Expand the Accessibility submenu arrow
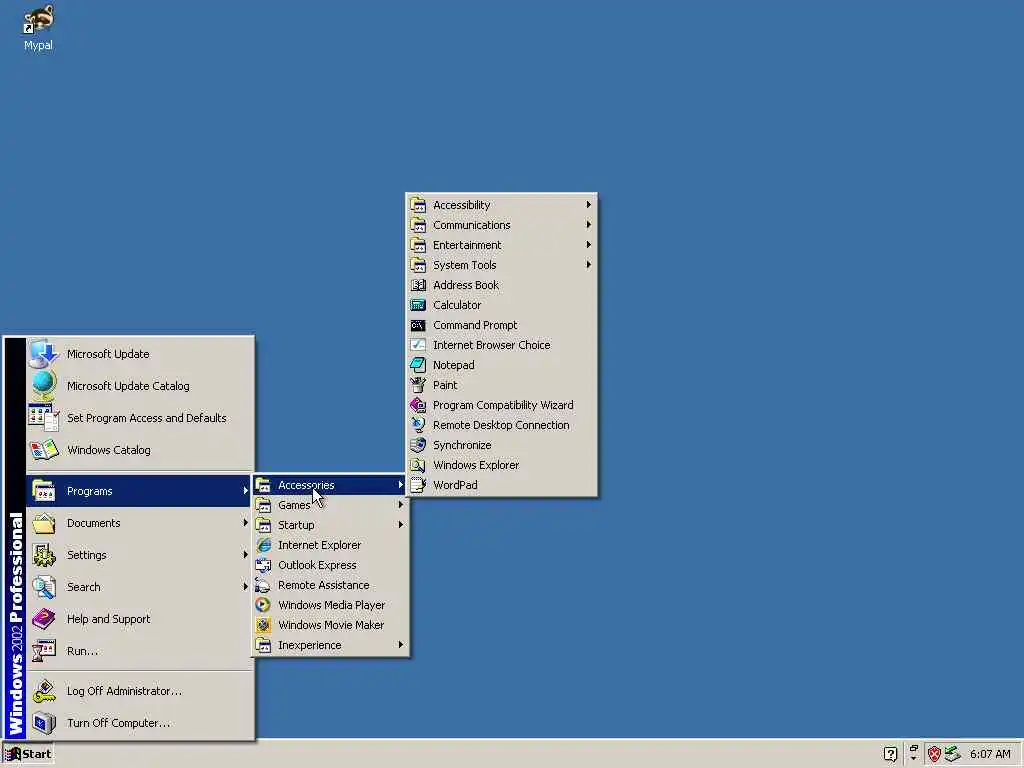The width and height of the screenshot is (1024, 768). pyautogui.click(x=588, y=205)
